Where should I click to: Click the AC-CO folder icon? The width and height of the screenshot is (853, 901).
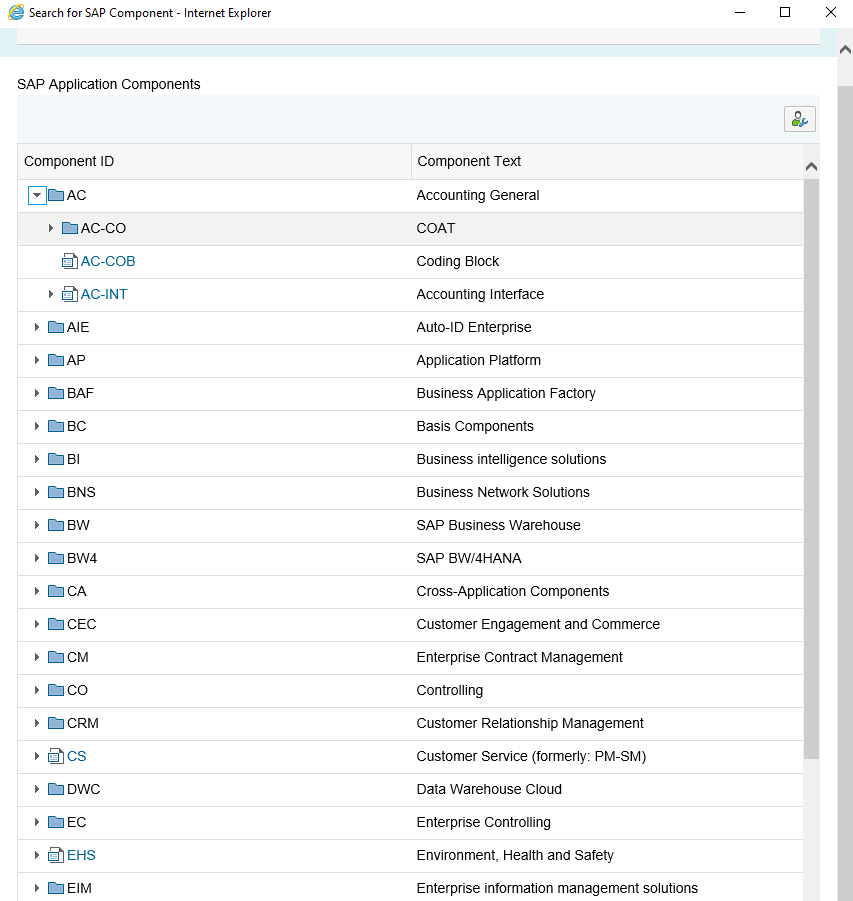tap(70, 228)
